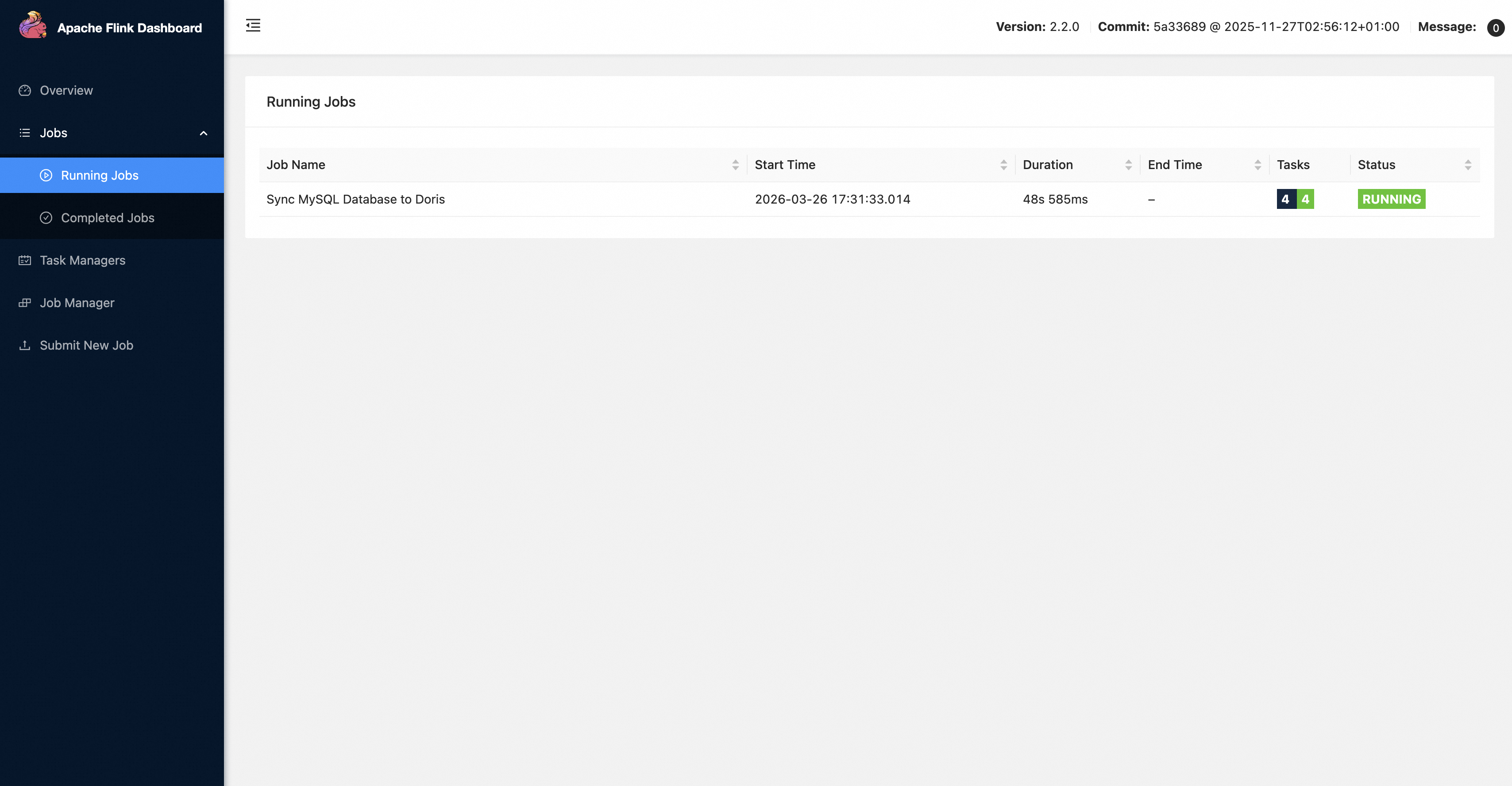Screen dimensions: 1512x786
Task: Click the Completed Jobs check-circle icon
Action: (46, 218)
